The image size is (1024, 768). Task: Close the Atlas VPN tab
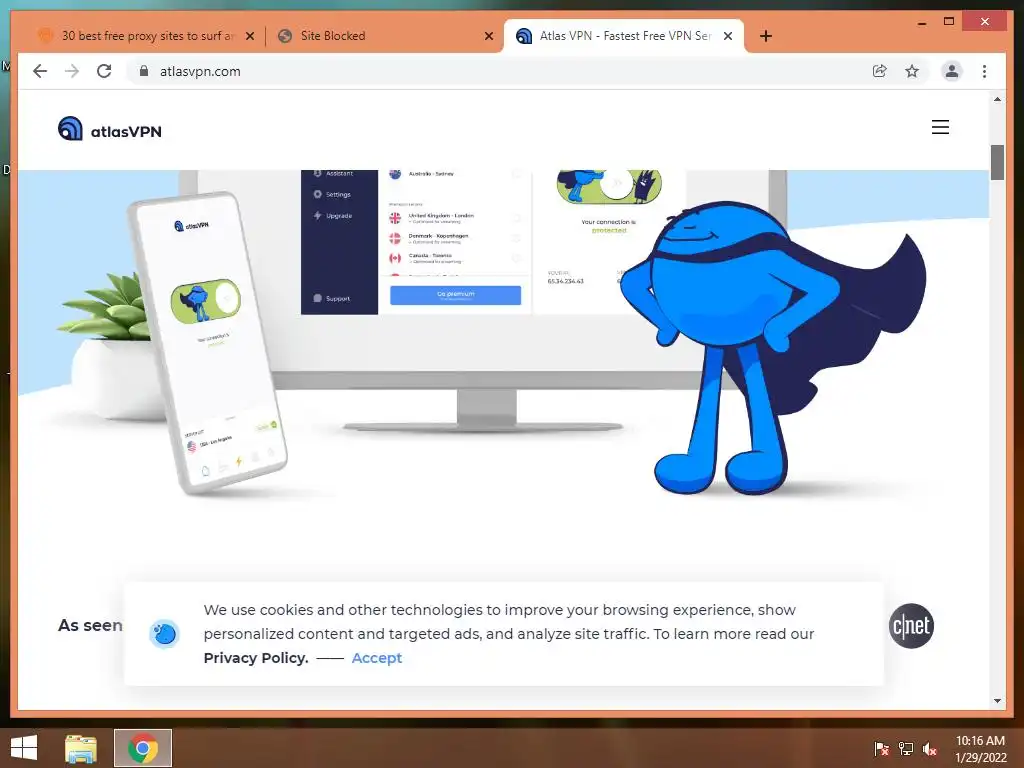click(728, 36)
